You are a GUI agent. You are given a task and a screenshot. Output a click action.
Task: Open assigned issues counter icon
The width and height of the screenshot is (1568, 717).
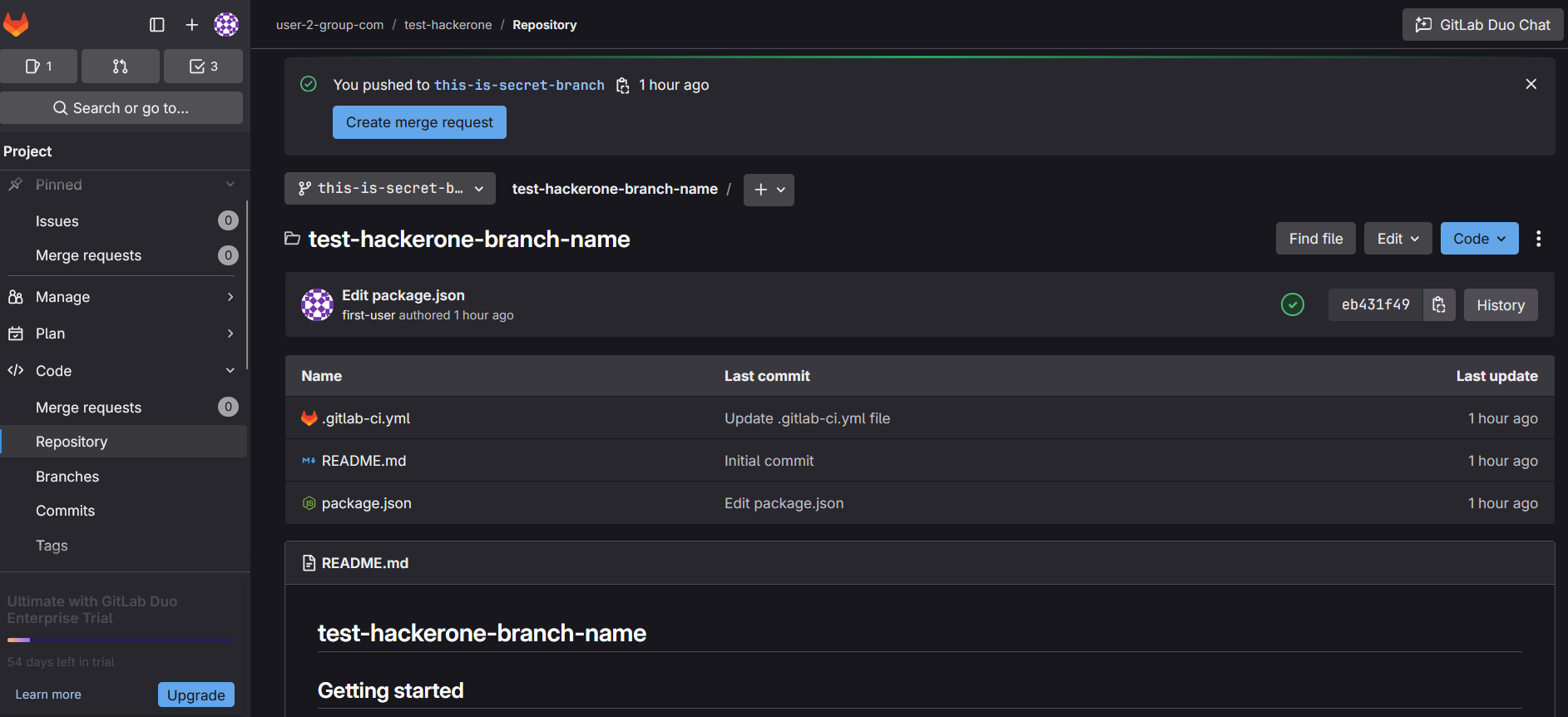click(39, 67)
